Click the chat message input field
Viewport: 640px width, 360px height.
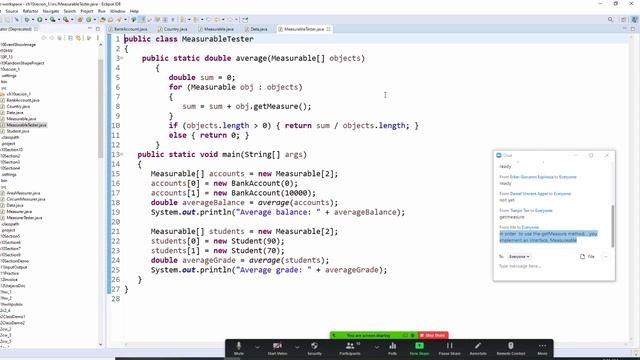click(553, 267)
